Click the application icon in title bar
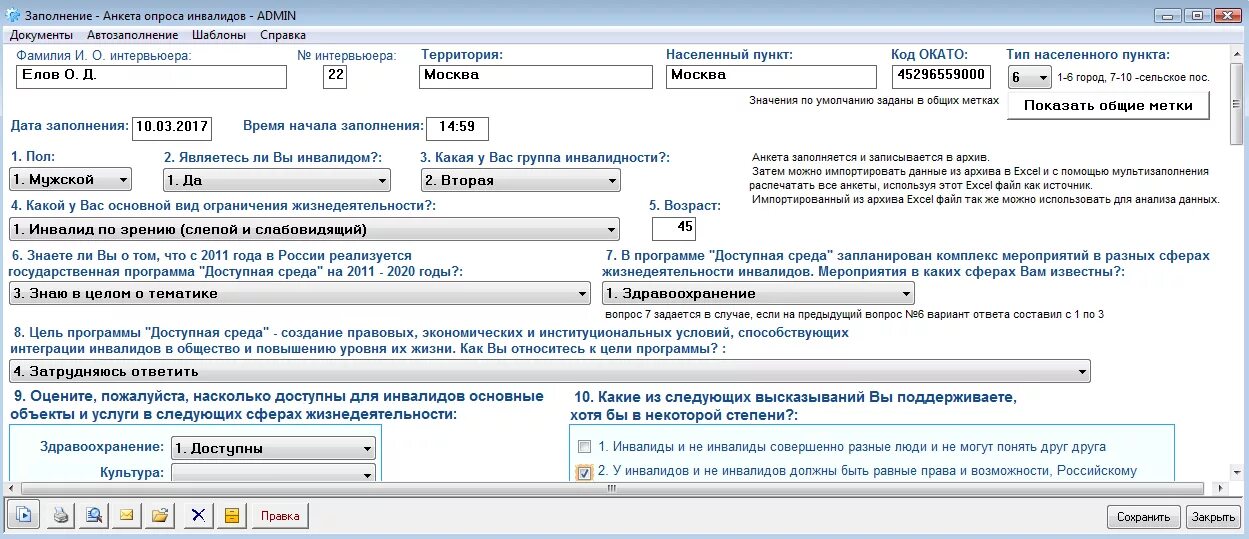This screenshot has width=1249, height=539. point(13,15)
